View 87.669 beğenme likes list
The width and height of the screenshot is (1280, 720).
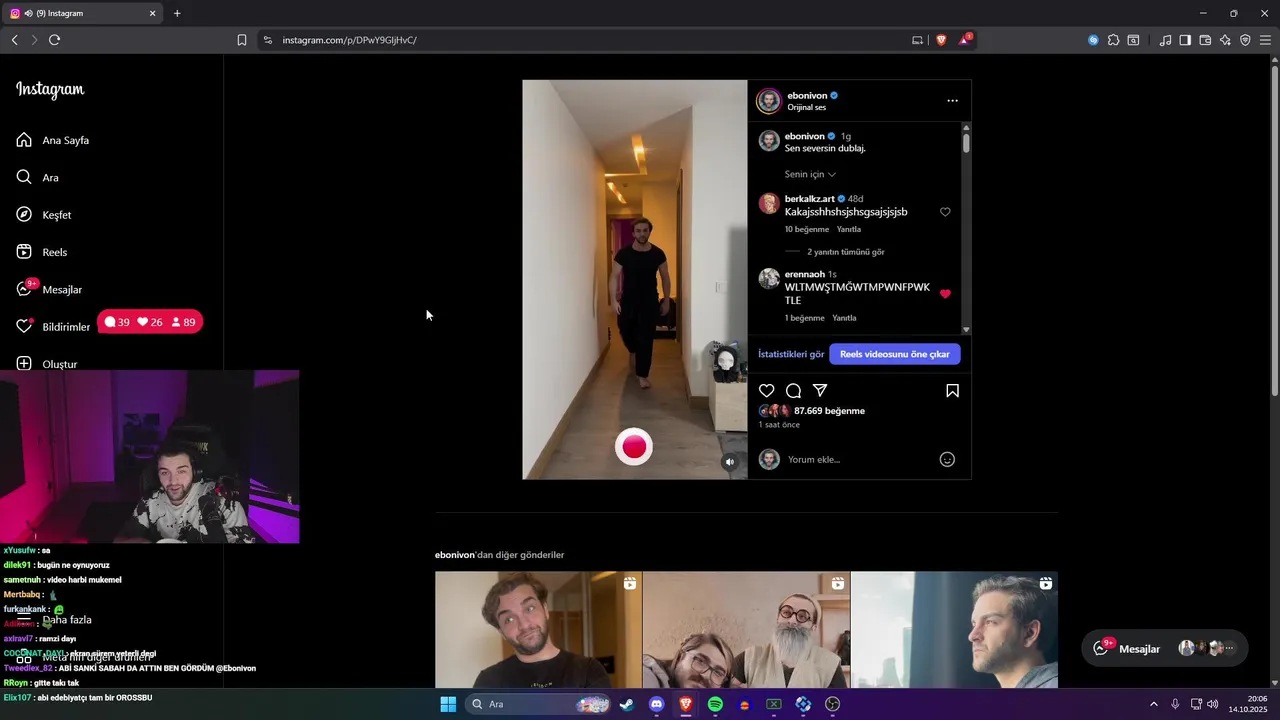point(829,411)
